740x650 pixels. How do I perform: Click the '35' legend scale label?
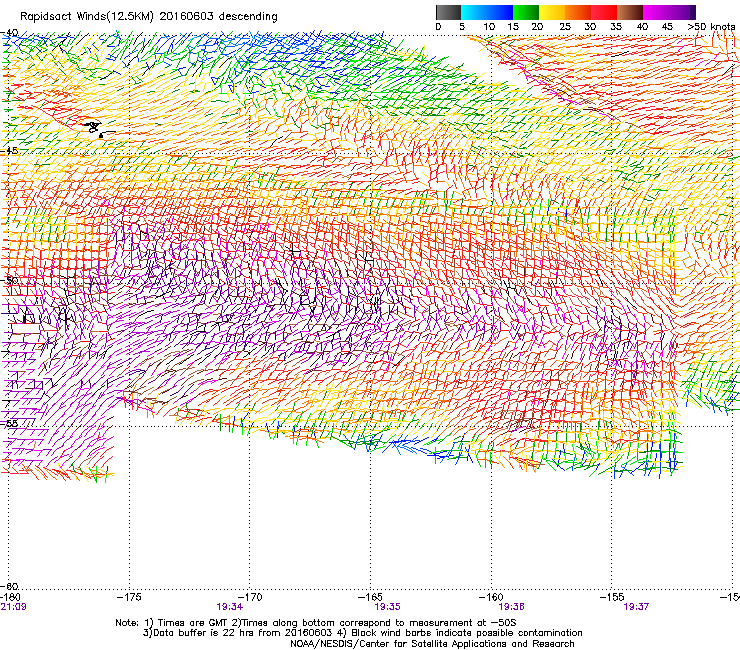tap(616, 27)
